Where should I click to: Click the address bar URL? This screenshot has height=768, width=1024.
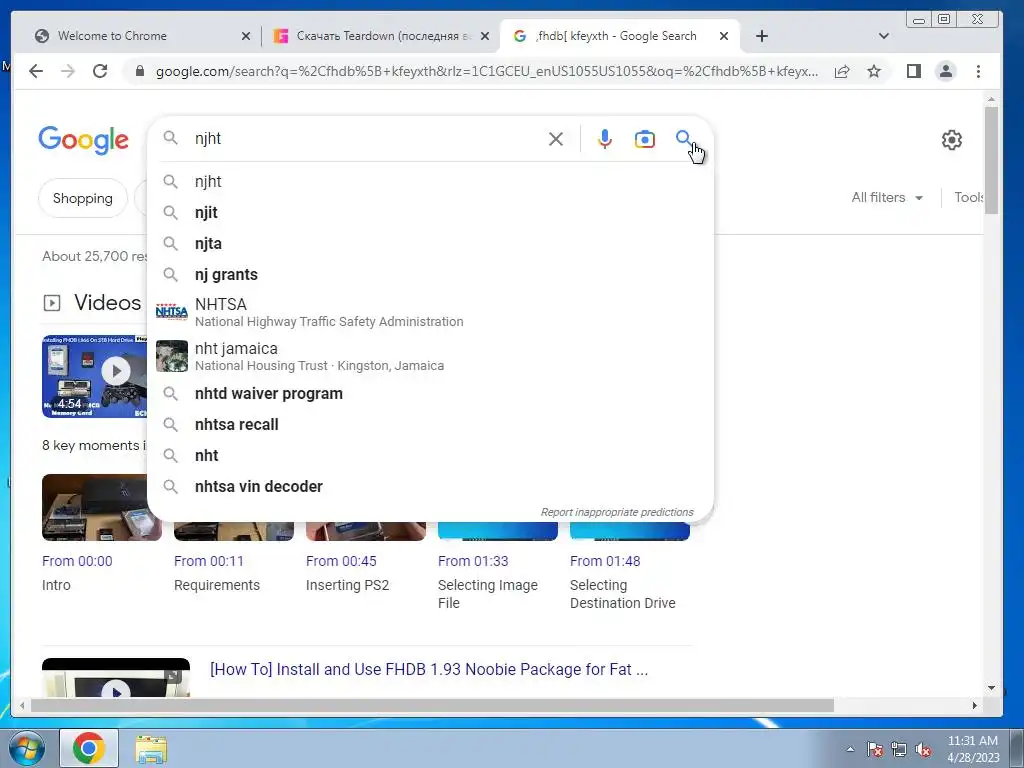point(487,71)
